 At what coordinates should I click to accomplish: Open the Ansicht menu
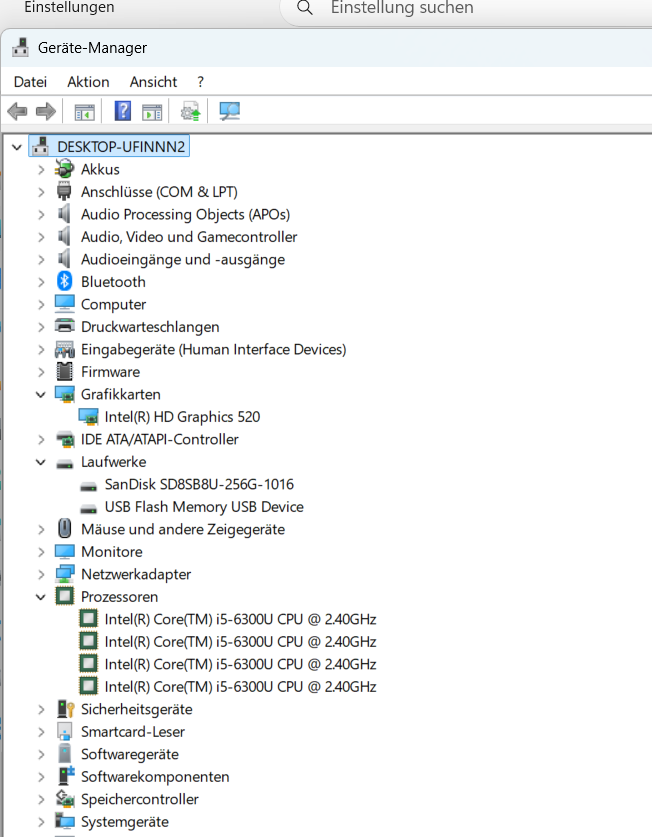153,82
